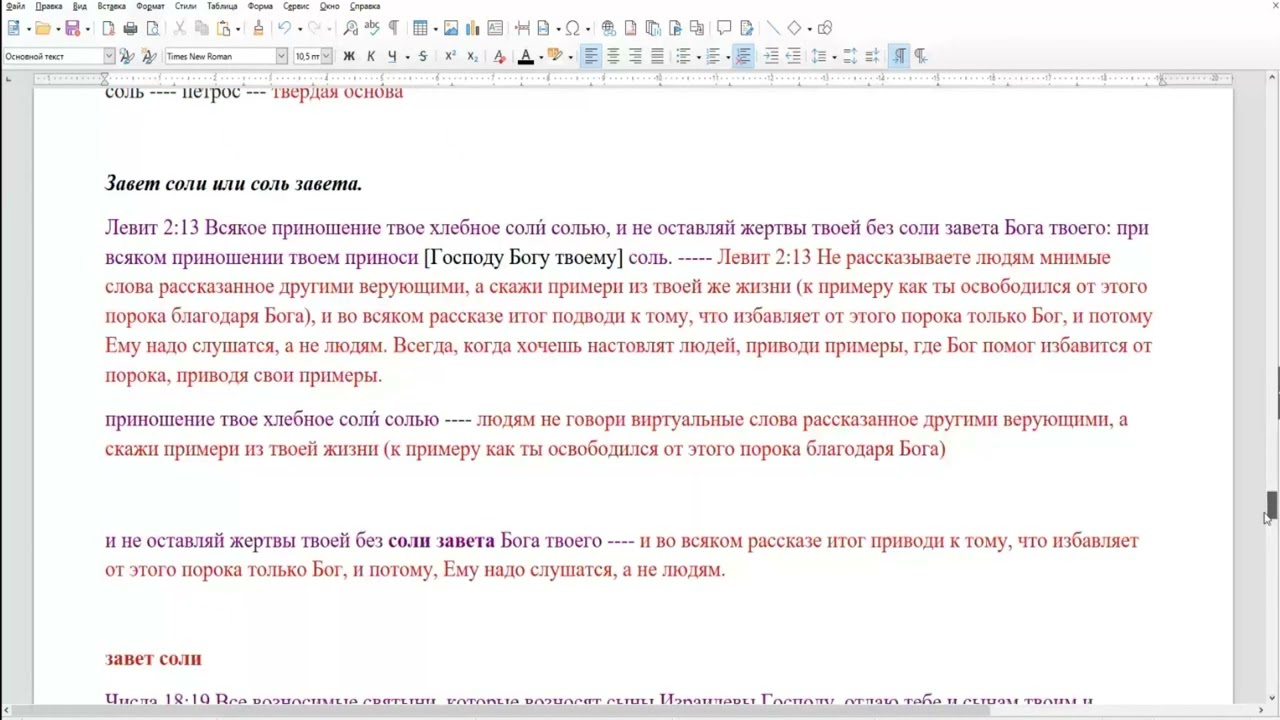This screenshot has height=720, width=1280.
Task: Insert a table using the grid icon
Action: pyautogui.click(x=420, y=28)
